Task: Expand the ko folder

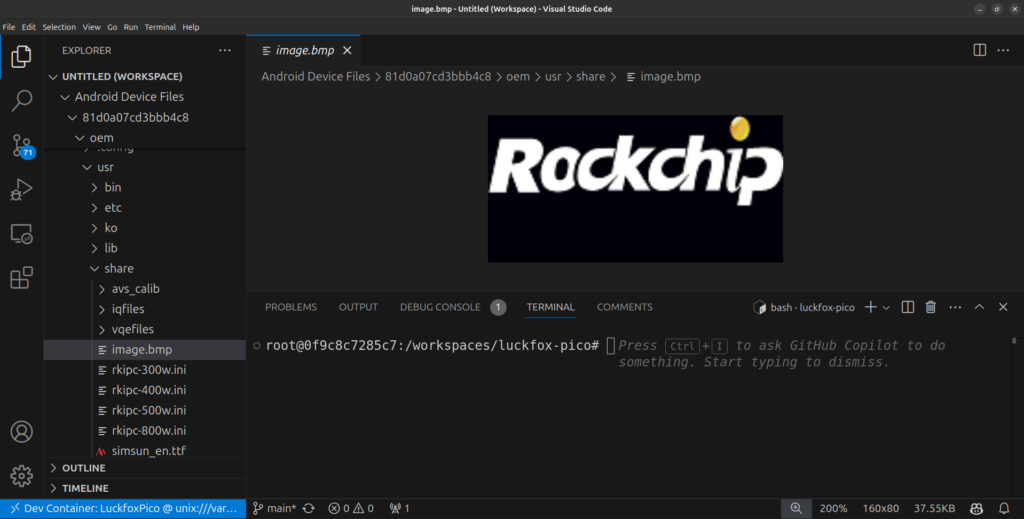Action: (x=144, y=228)
